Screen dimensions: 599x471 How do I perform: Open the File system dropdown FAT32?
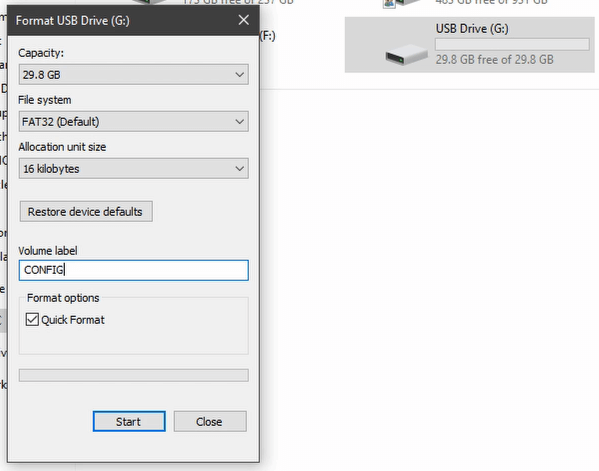click(133, 121)
